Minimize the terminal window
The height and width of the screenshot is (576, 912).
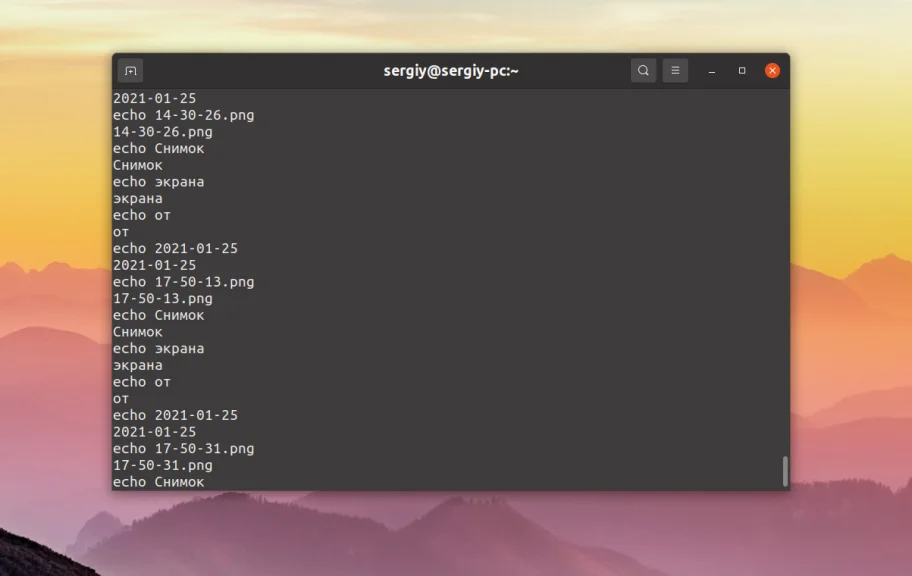710,71
